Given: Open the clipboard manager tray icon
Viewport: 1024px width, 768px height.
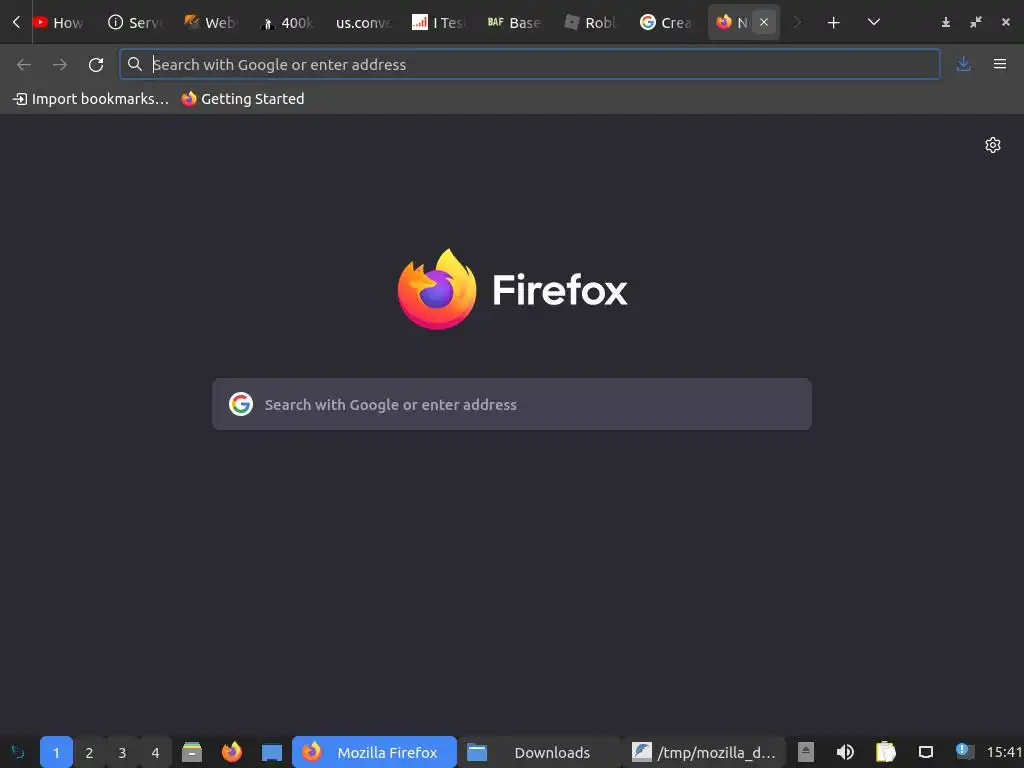Looking at the screenshot, I should [886, 752].
